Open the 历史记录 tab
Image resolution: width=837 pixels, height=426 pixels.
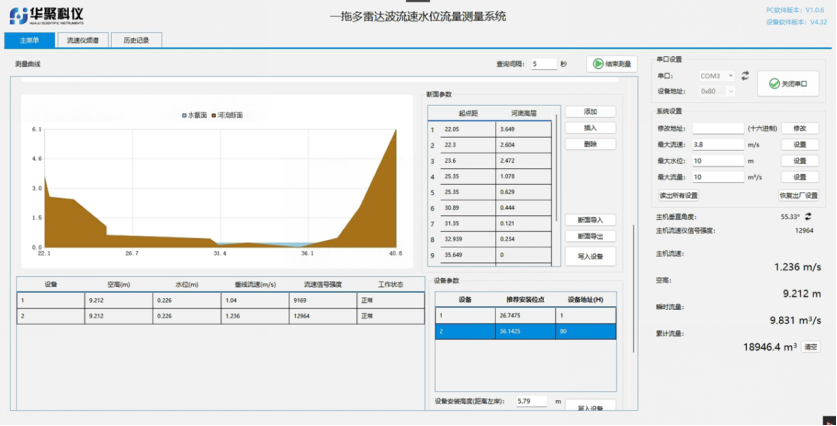click(129, 41)
